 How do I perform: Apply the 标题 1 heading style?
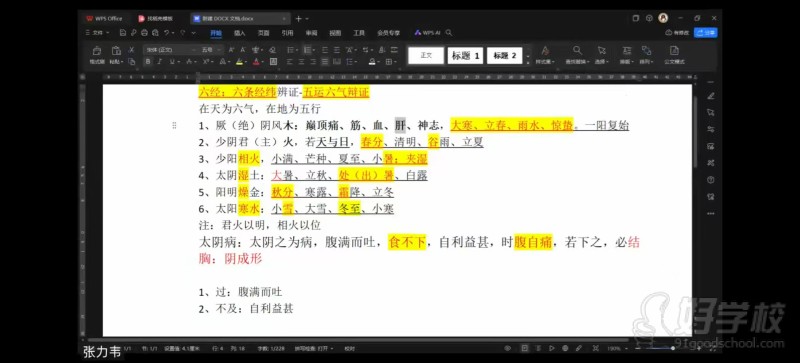tap(465, 56)
